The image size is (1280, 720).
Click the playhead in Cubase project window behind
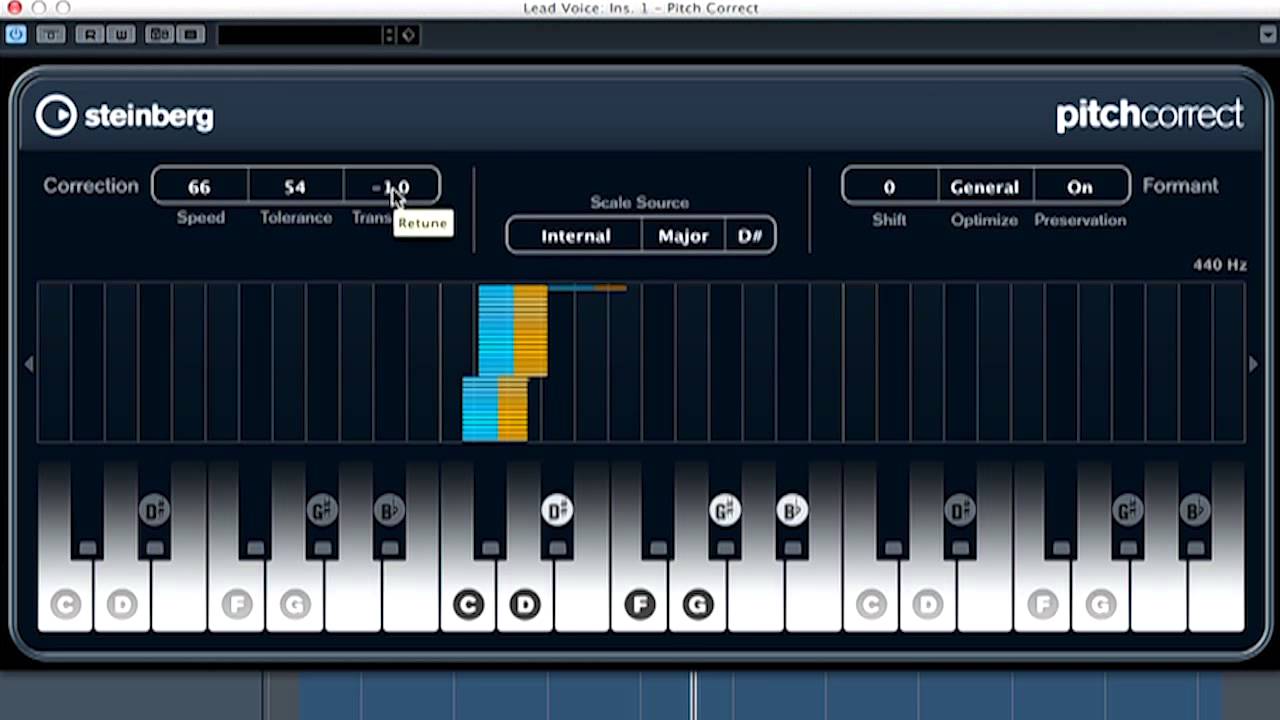click(693, 695)
